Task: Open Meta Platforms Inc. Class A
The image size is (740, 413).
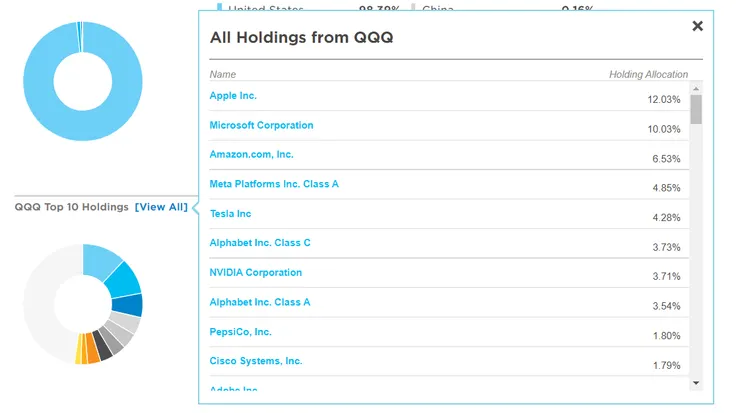Action: [274, 184]
